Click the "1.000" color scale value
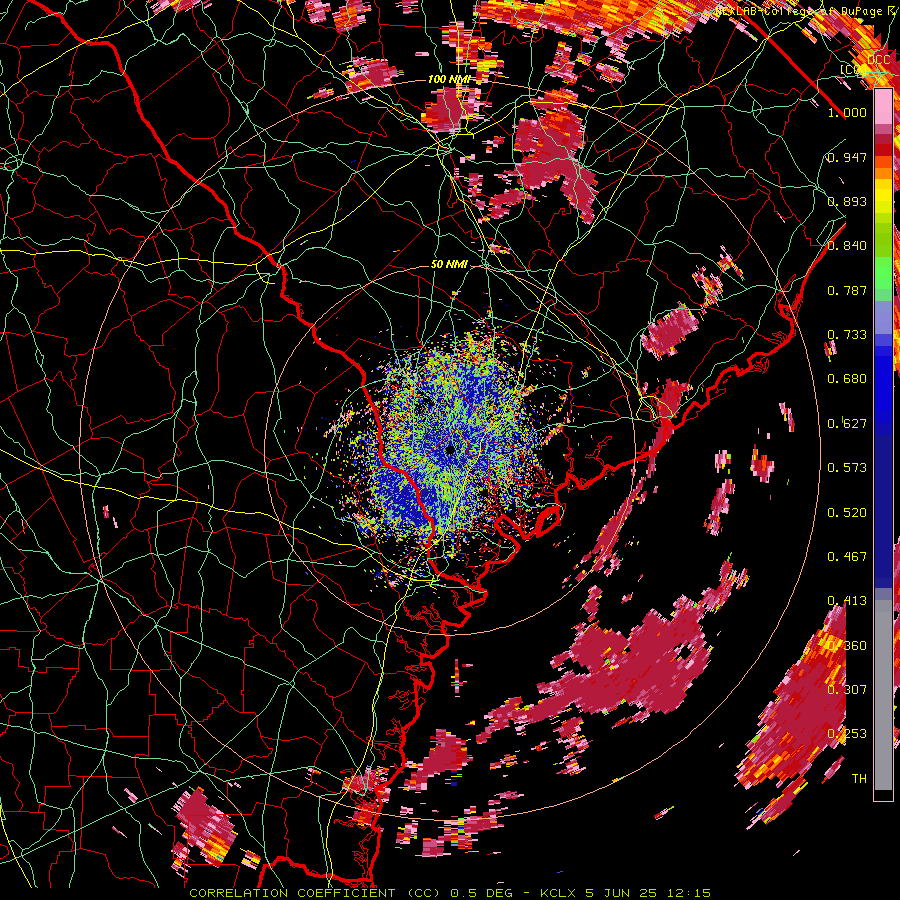This screenshot has width=900, height=900. pos(847,112)
